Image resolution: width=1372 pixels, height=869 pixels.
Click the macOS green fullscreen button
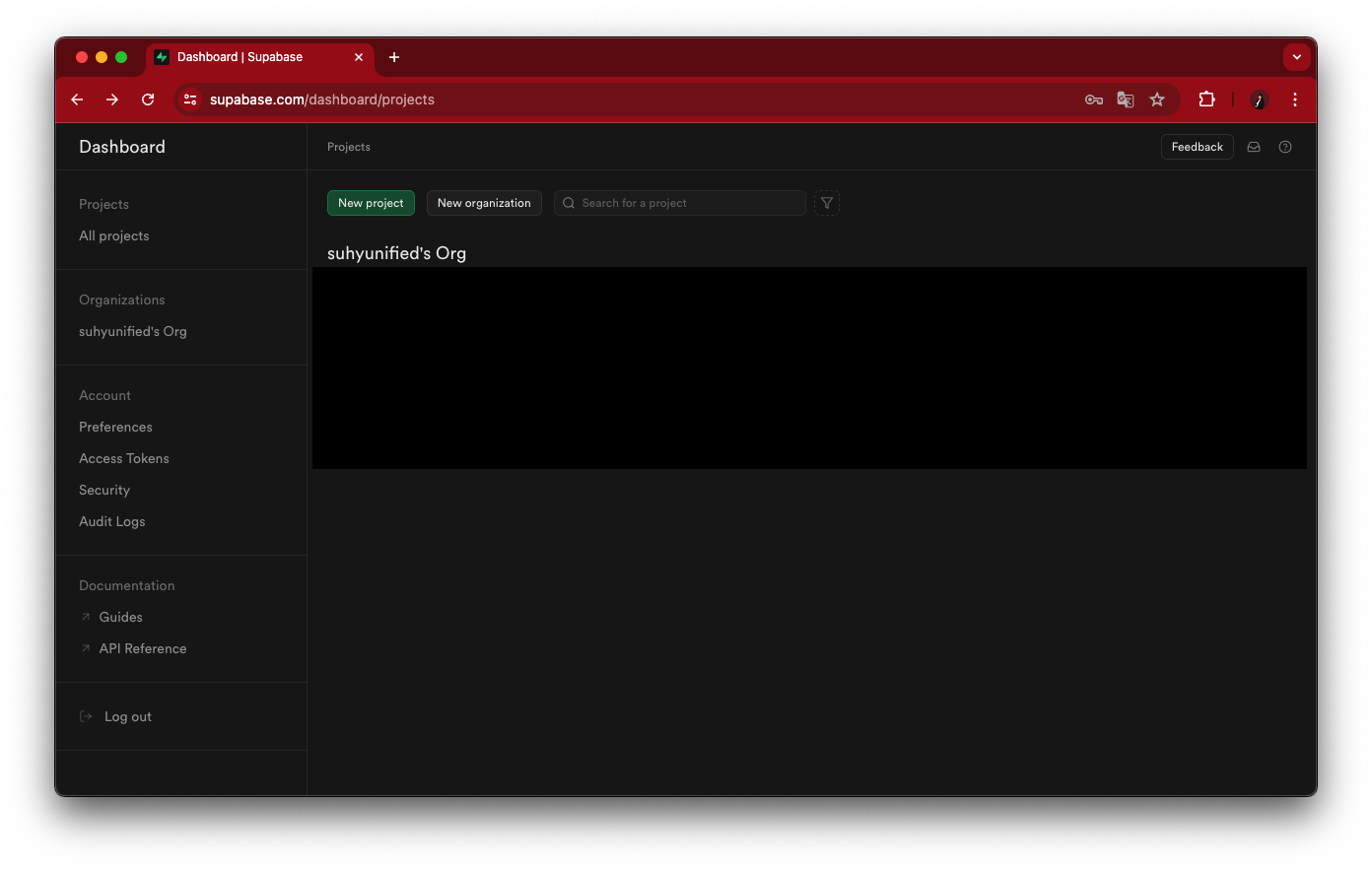(121, 57)
